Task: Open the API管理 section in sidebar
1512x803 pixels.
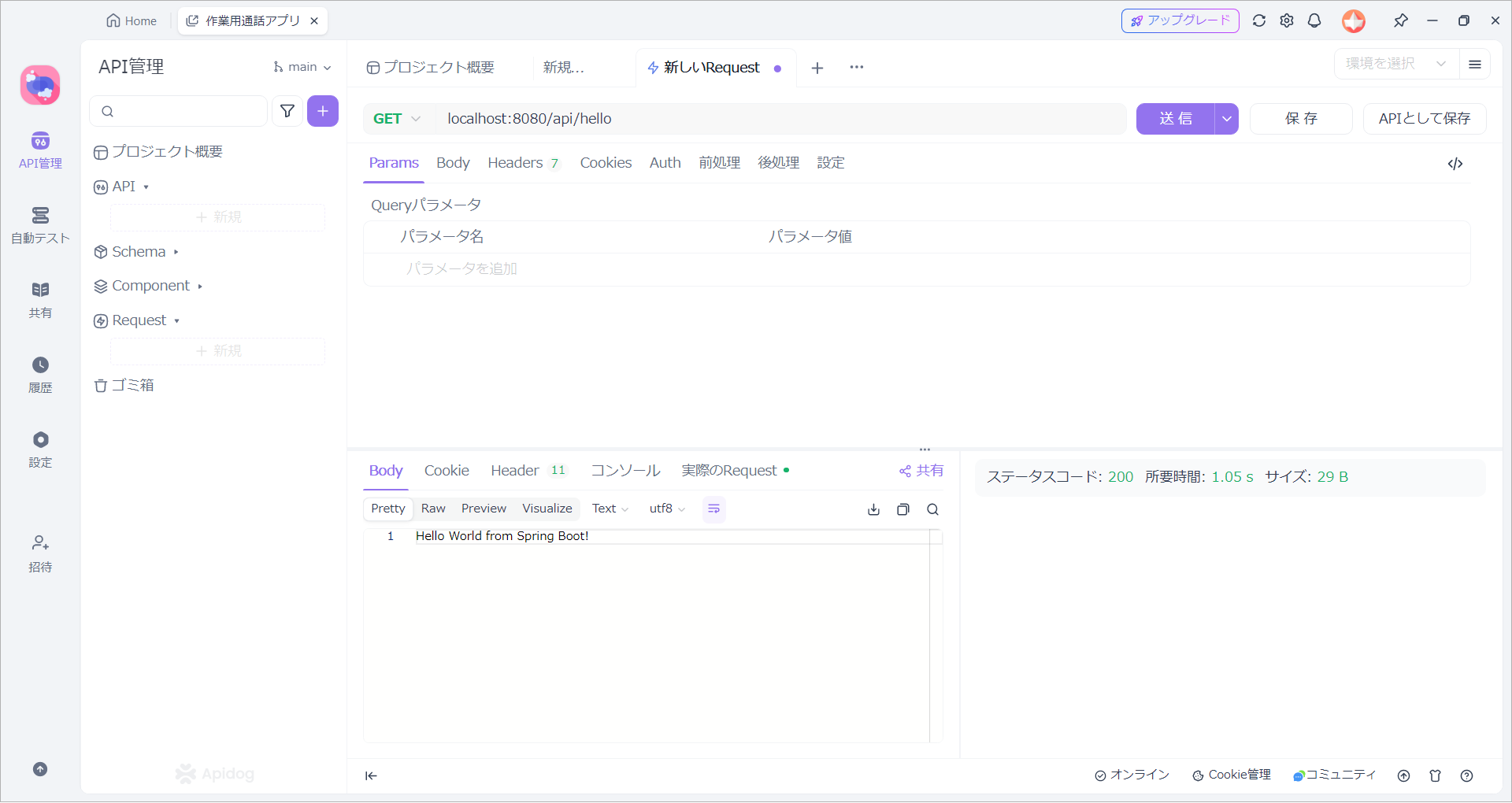Action: pos(40,151)
